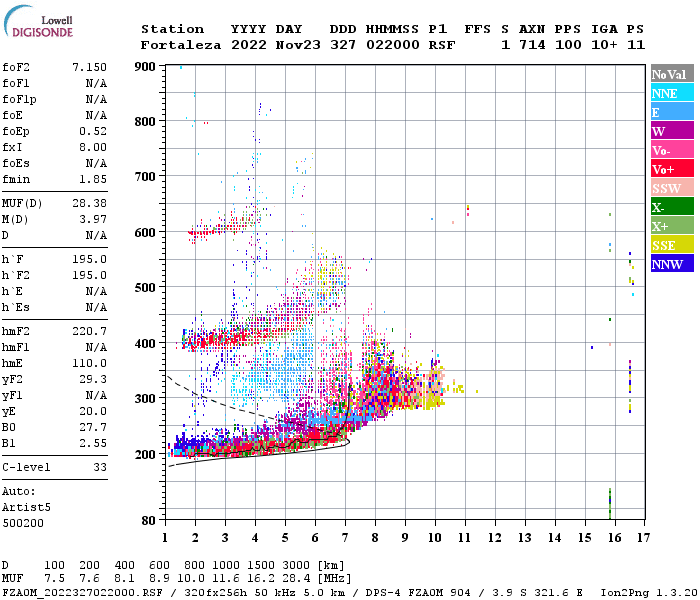Click the 10 MHz frequency axis label
Image resolution: width=700 pixels, height=600 pixels.
tap(435, 538)
